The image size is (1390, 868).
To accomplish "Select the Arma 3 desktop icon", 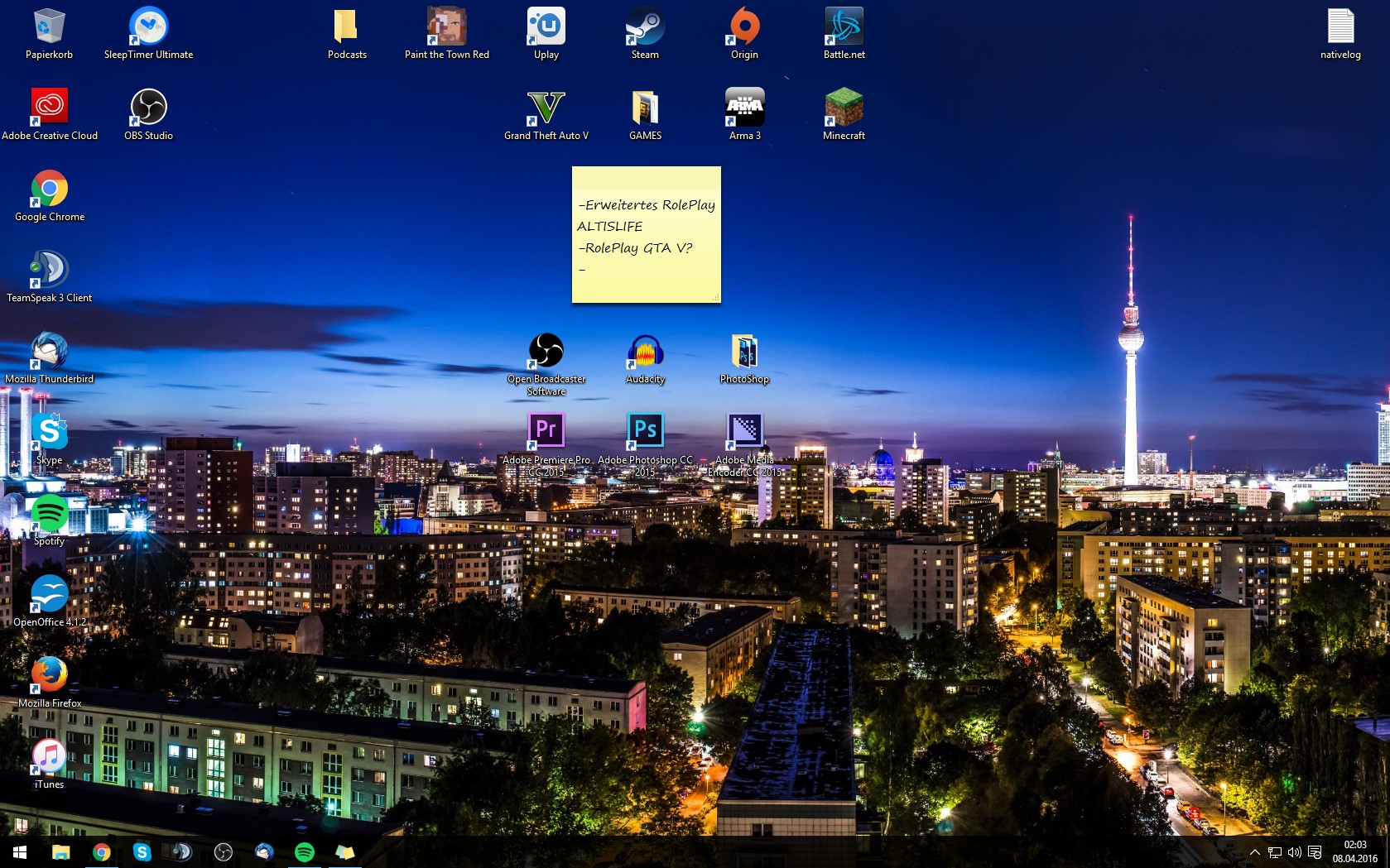I will point(744,109).
